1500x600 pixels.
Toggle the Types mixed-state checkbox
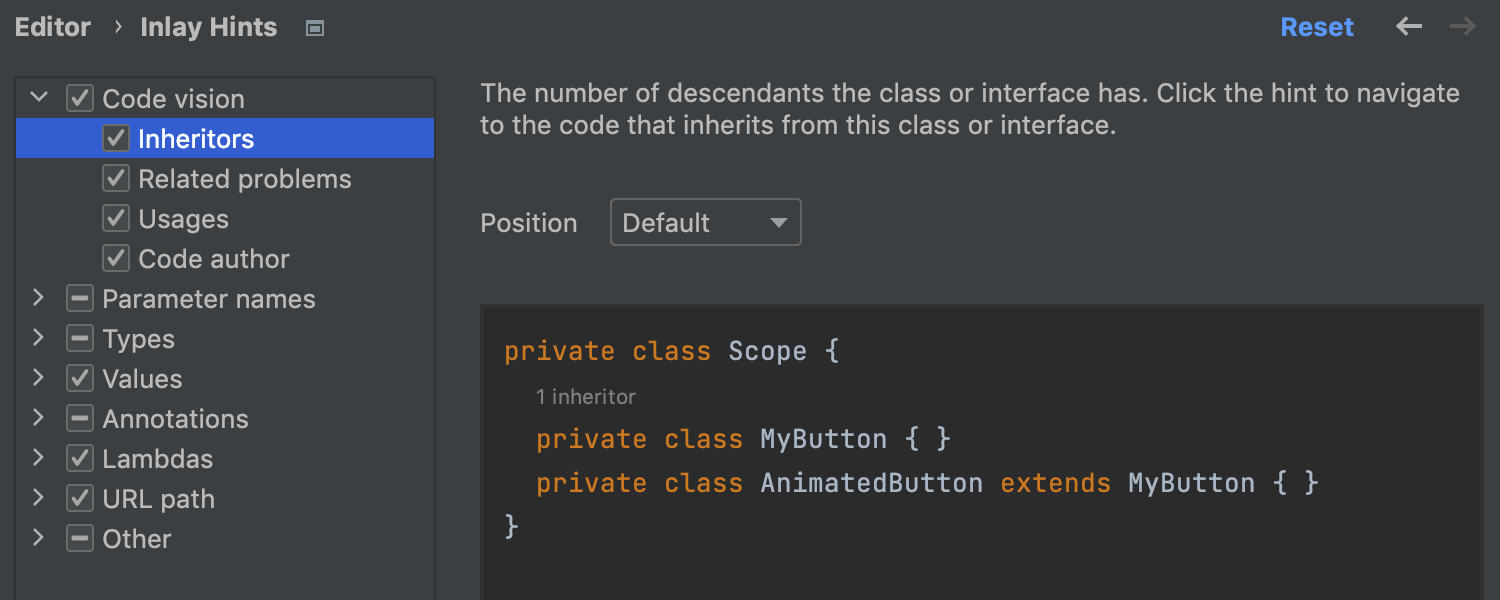(x=80, y=339)
